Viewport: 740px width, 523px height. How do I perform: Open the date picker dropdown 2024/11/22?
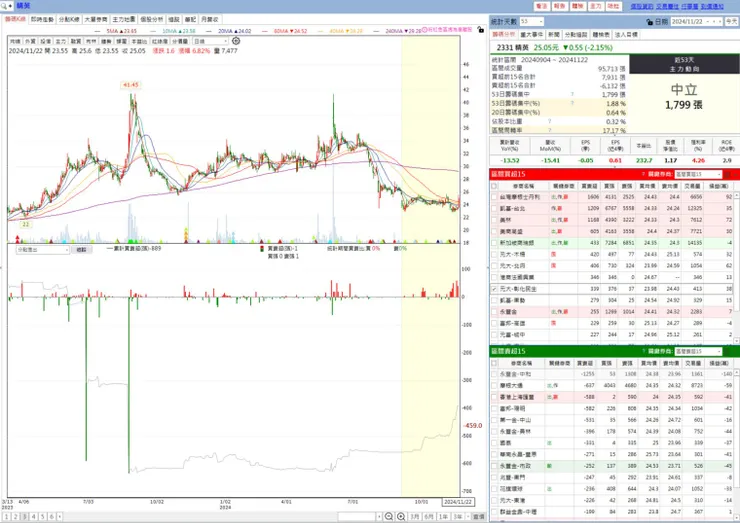tap(707, 22)
